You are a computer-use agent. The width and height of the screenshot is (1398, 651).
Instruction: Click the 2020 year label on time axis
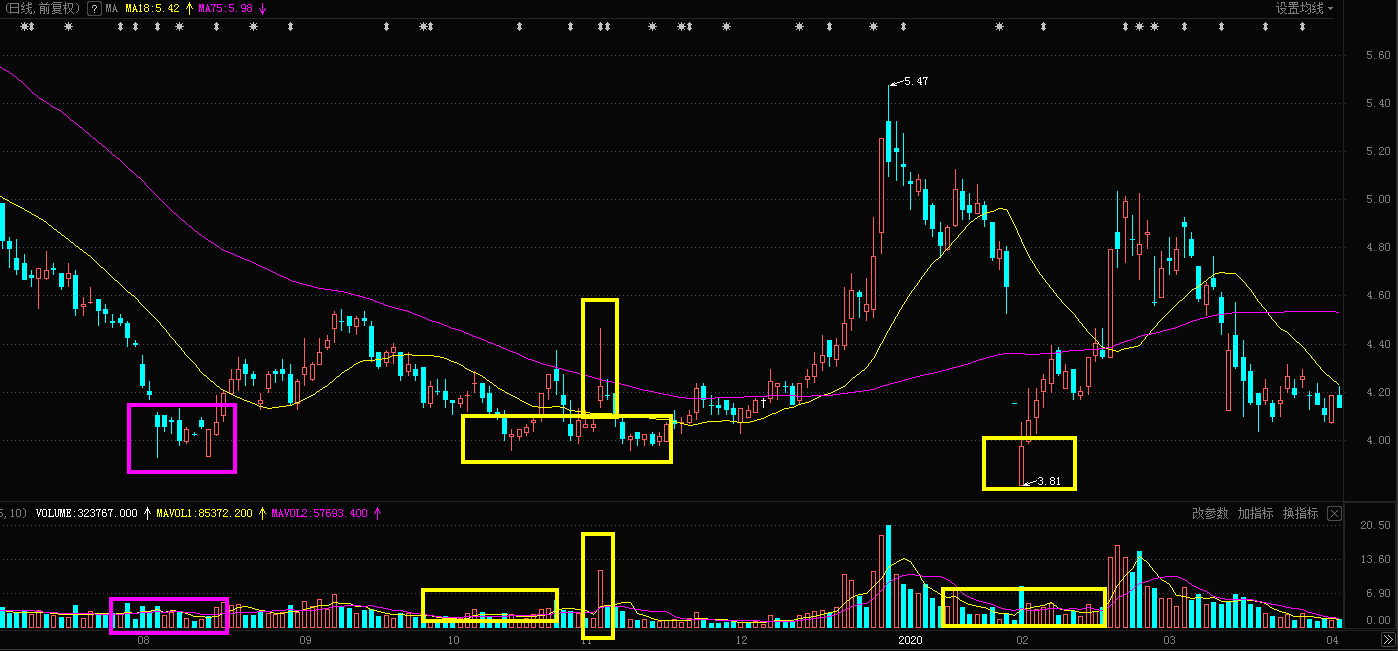click(908, 639)
